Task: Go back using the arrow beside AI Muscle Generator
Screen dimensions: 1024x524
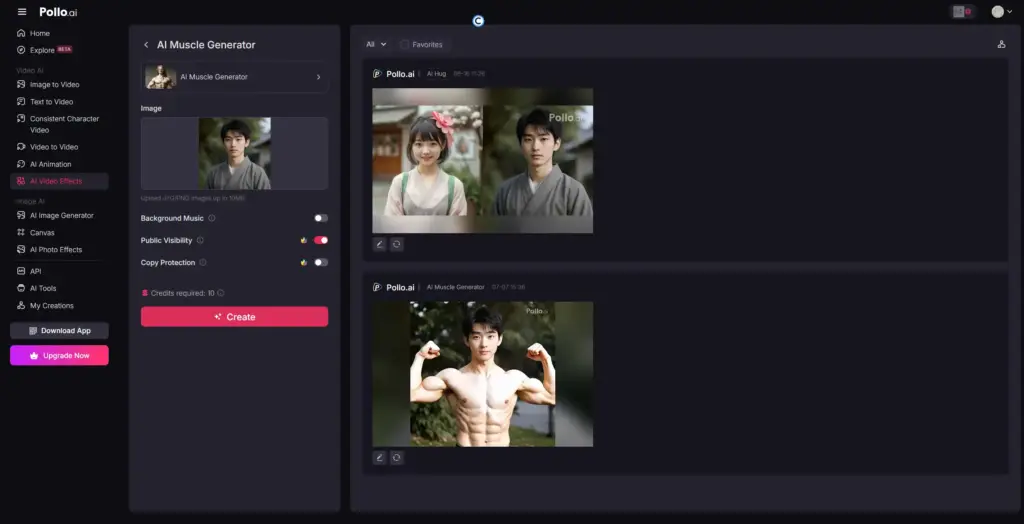Action: click(146, 45)
